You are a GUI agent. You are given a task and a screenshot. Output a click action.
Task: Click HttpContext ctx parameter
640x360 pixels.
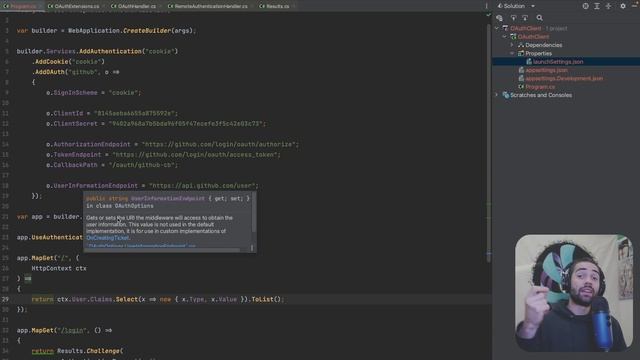click(x=59, y=269)
